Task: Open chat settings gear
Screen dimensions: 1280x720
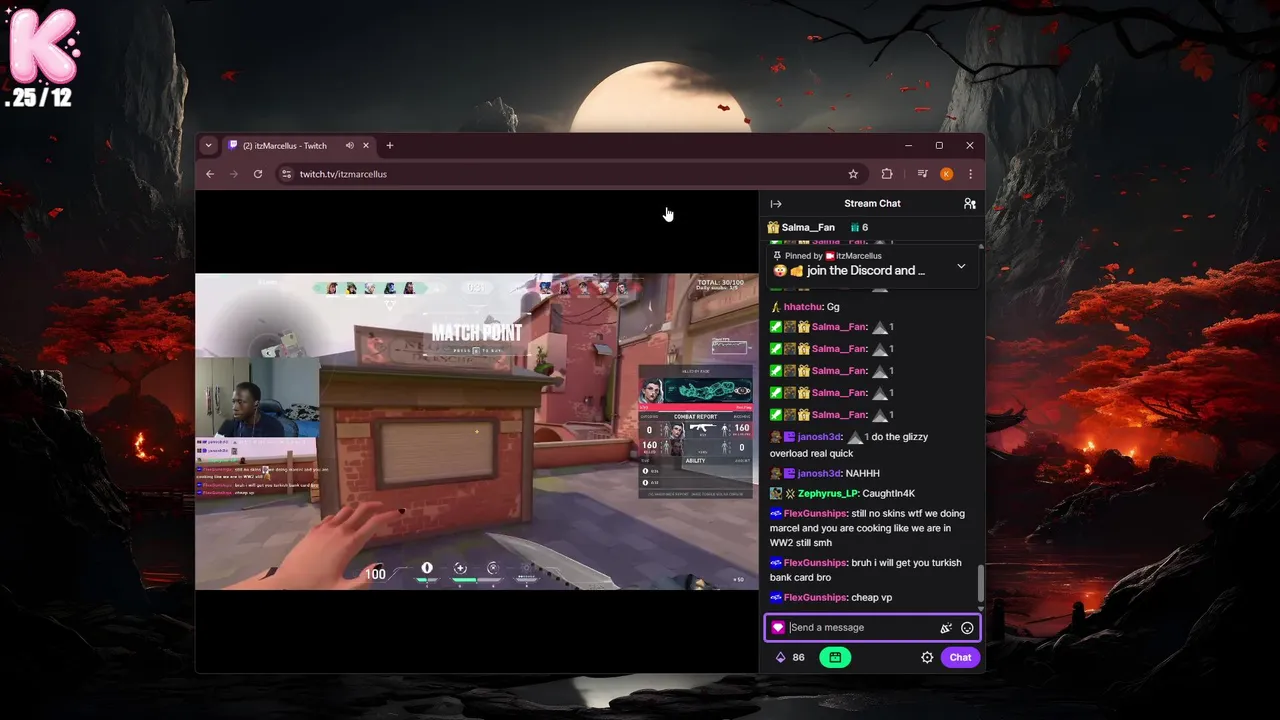Action: pyautogui.click(x=927, y=657)
